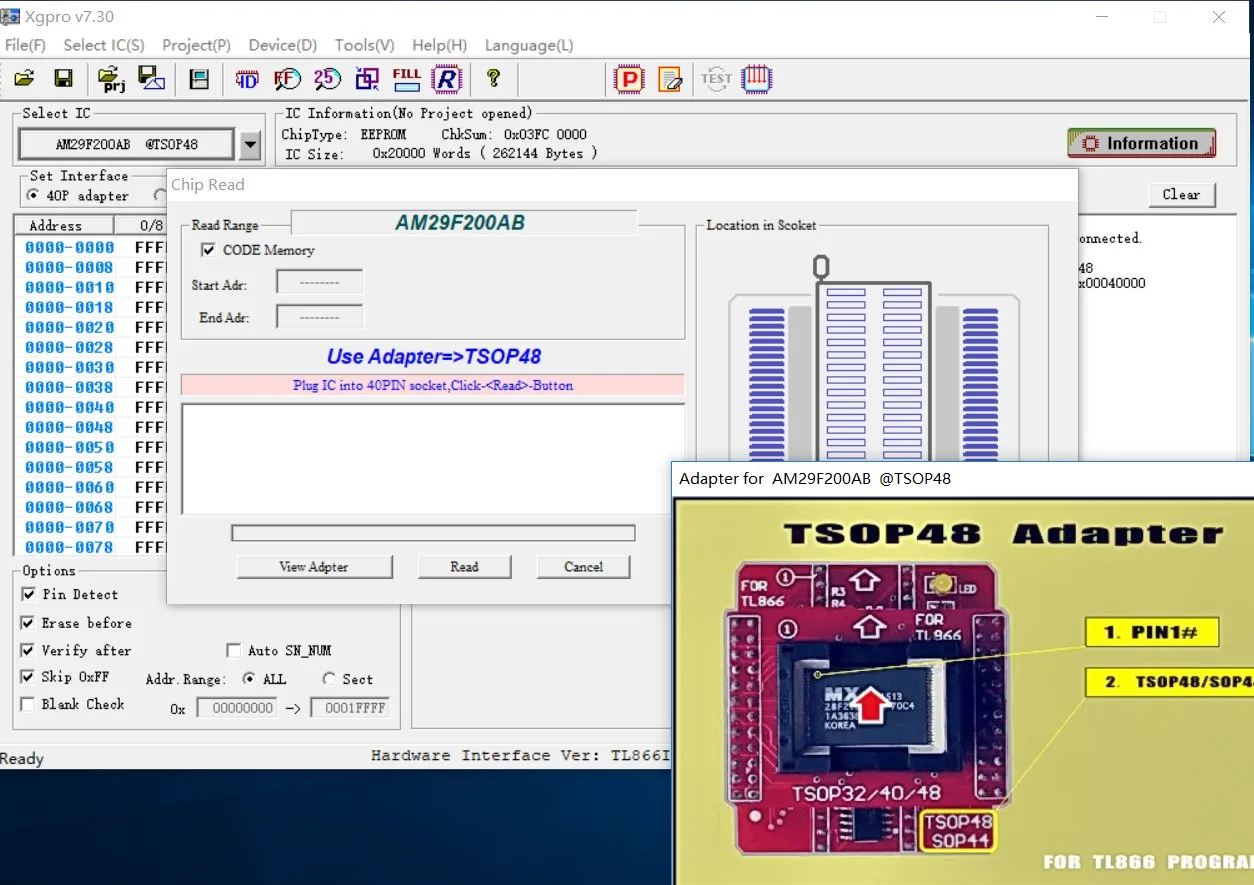
Task: Open the Device(D) menu
Action: [x=282, y=45]
